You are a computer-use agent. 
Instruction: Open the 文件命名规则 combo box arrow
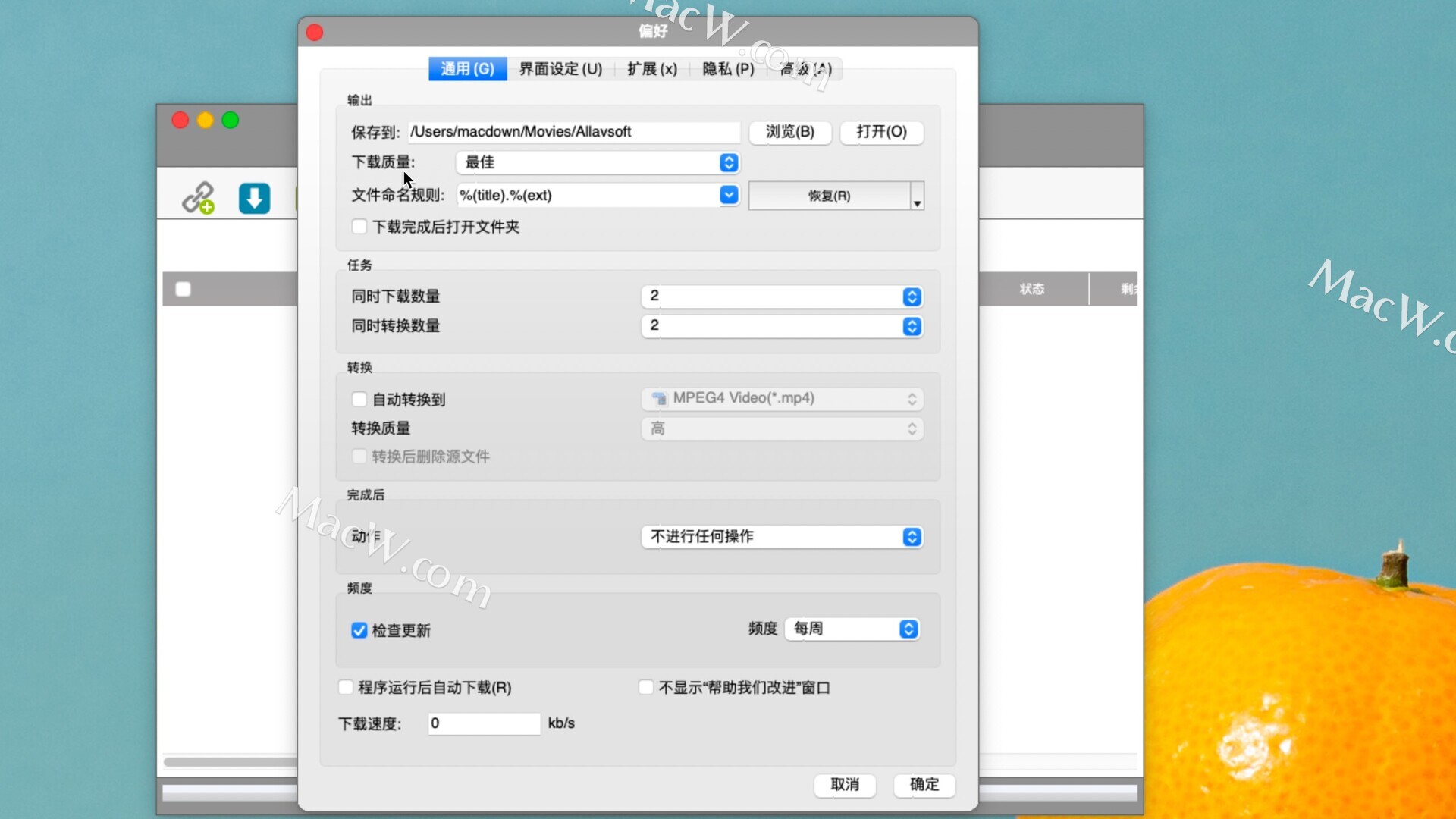[729, 195]
